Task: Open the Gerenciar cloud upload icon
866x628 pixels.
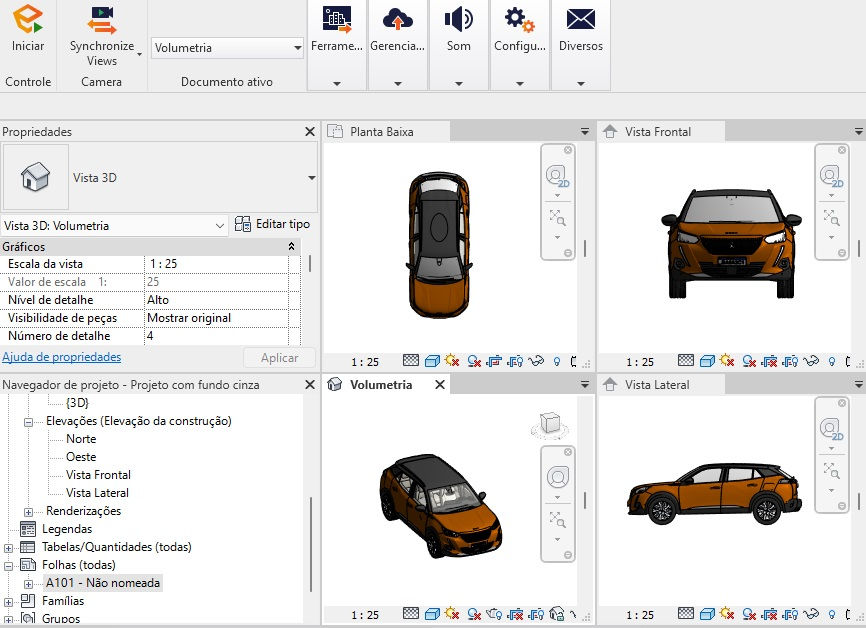Action: tap(398, 19)
